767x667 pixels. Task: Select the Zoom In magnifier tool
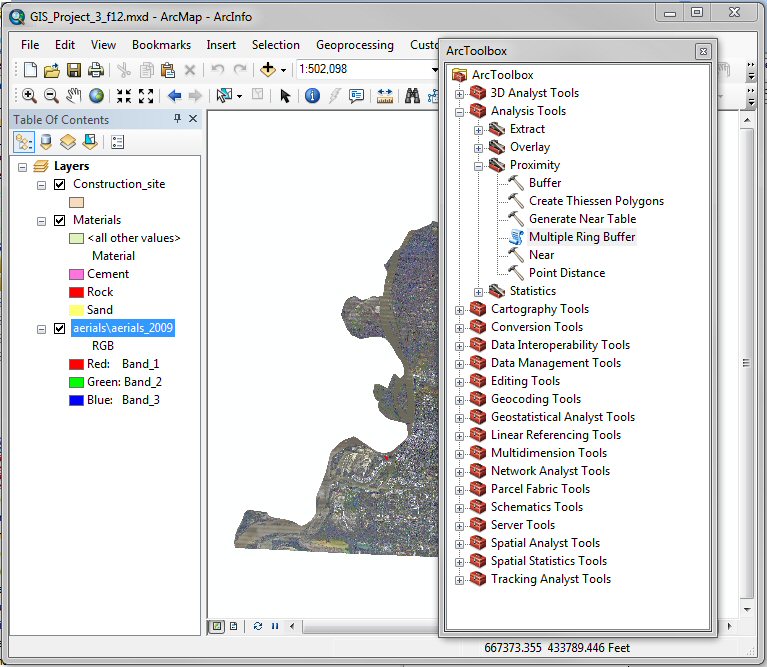click(29, 95)
